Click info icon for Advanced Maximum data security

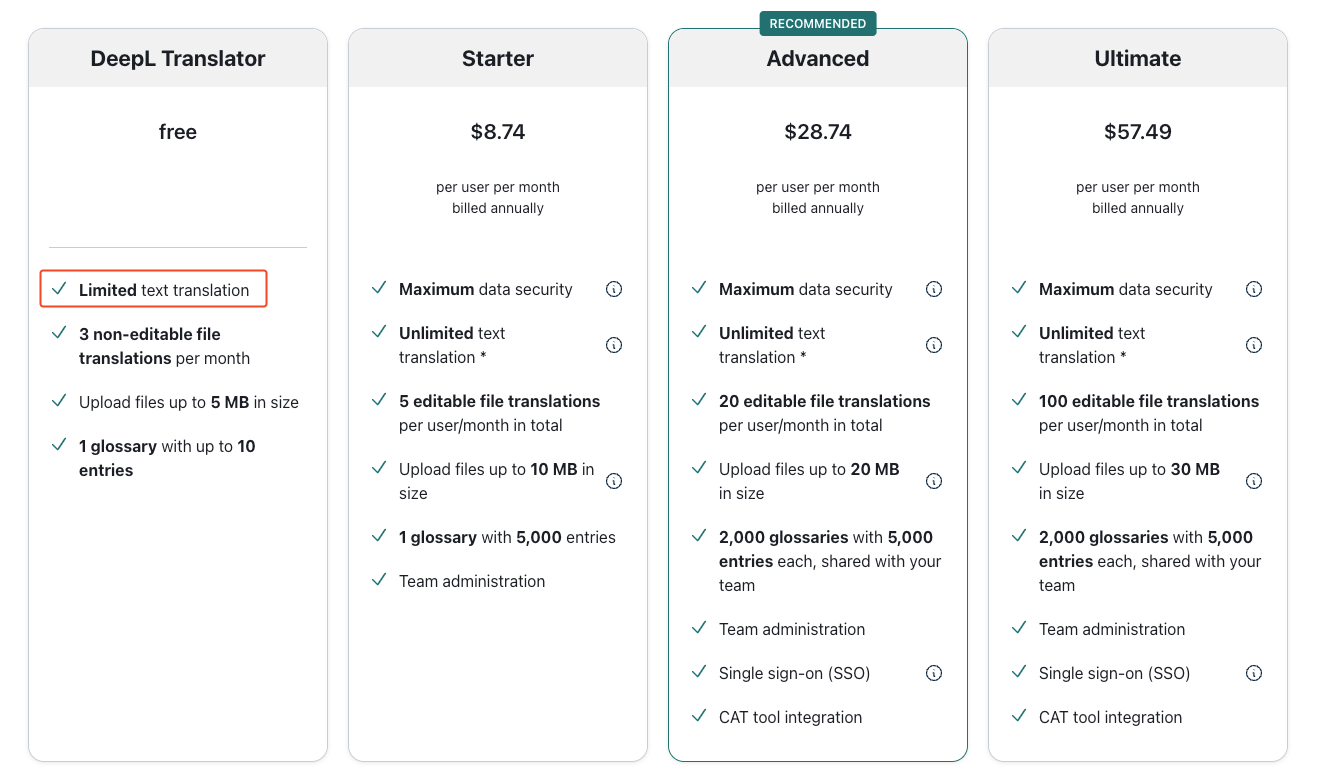point(934,289)
